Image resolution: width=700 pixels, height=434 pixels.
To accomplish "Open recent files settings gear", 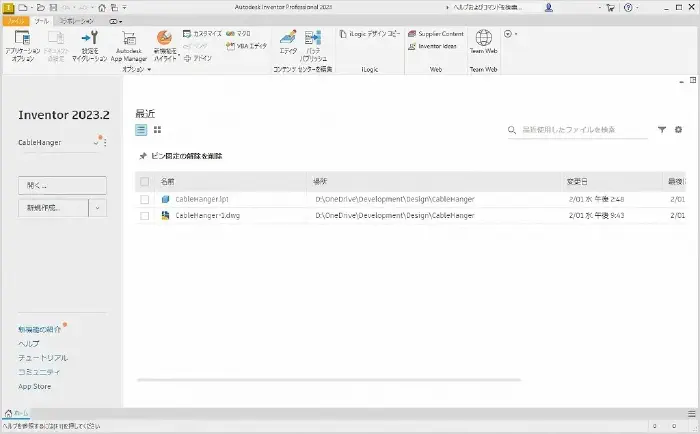I will coord(678,129).
